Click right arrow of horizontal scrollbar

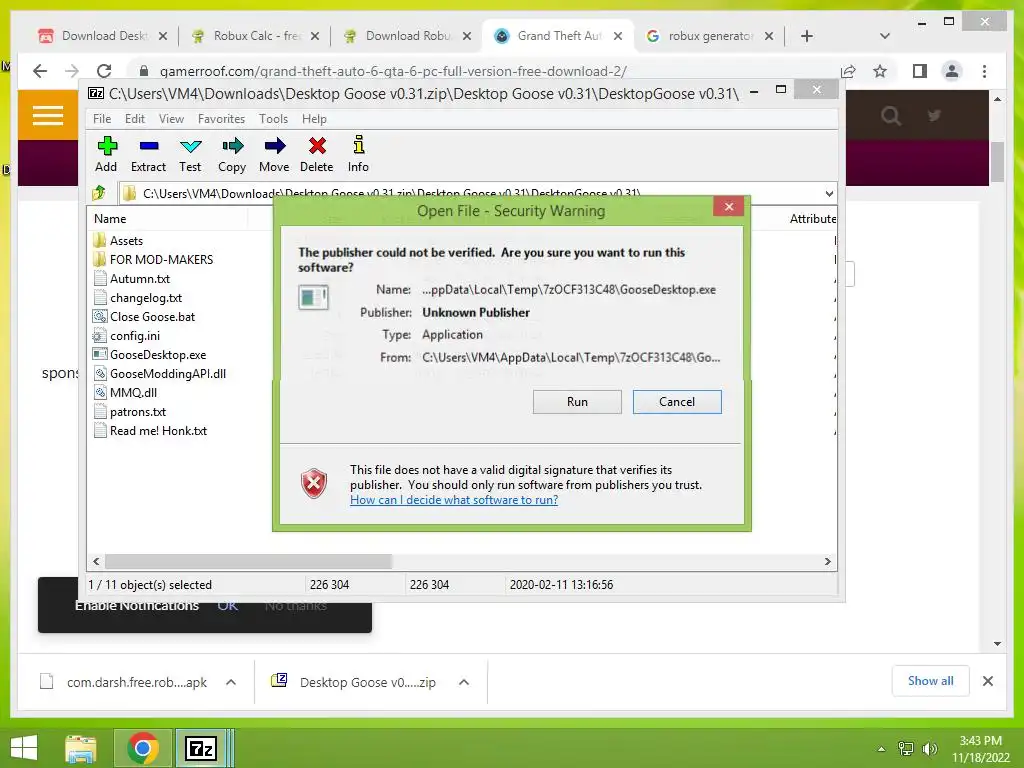[x=827, y=562]
